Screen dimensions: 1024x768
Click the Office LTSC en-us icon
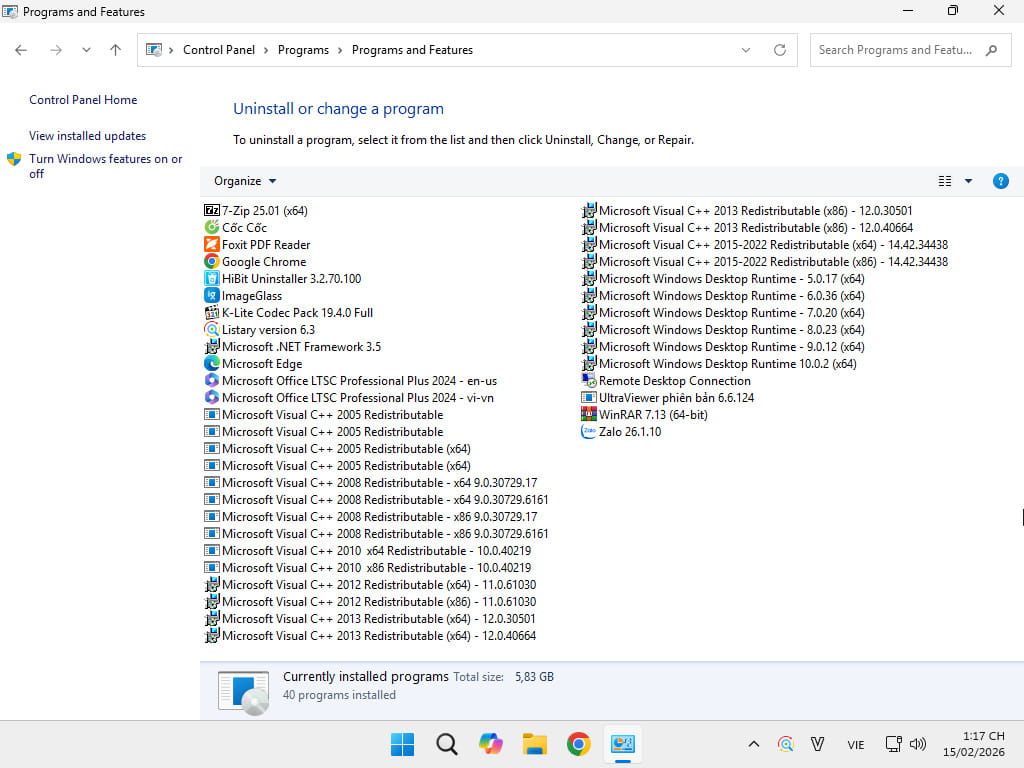point(212,380)
